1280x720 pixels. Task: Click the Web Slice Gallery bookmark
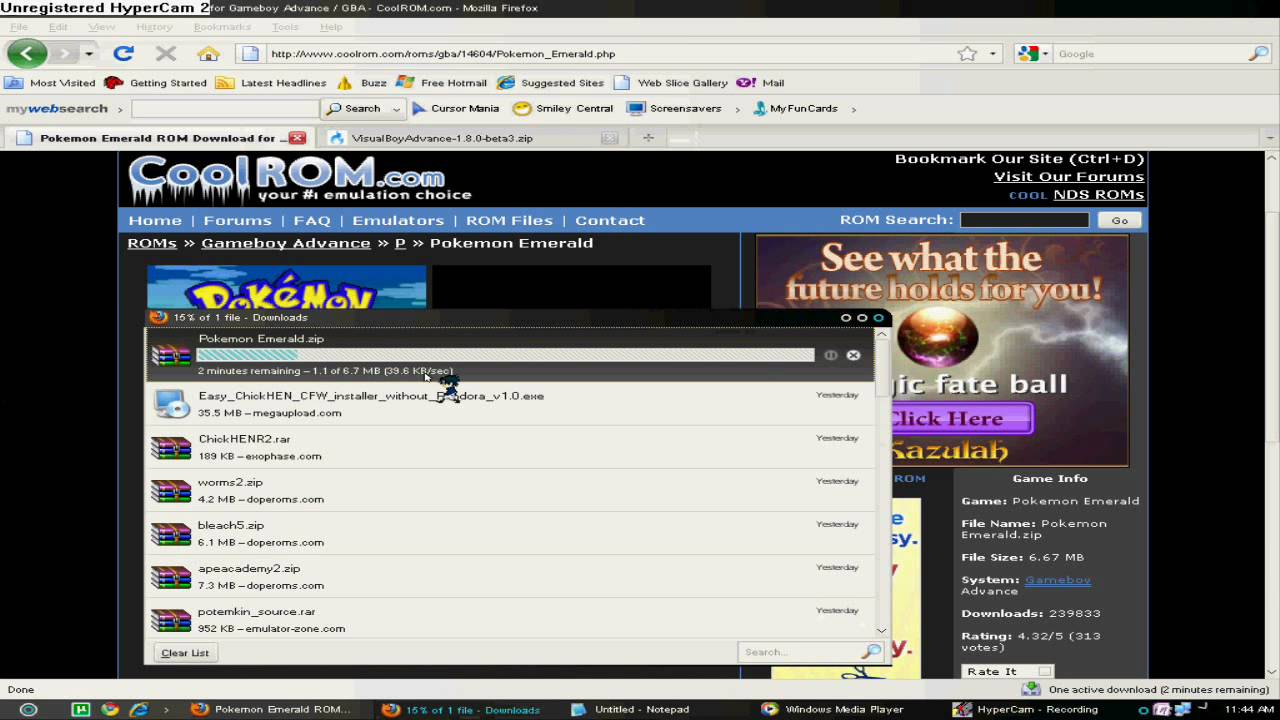671,83
